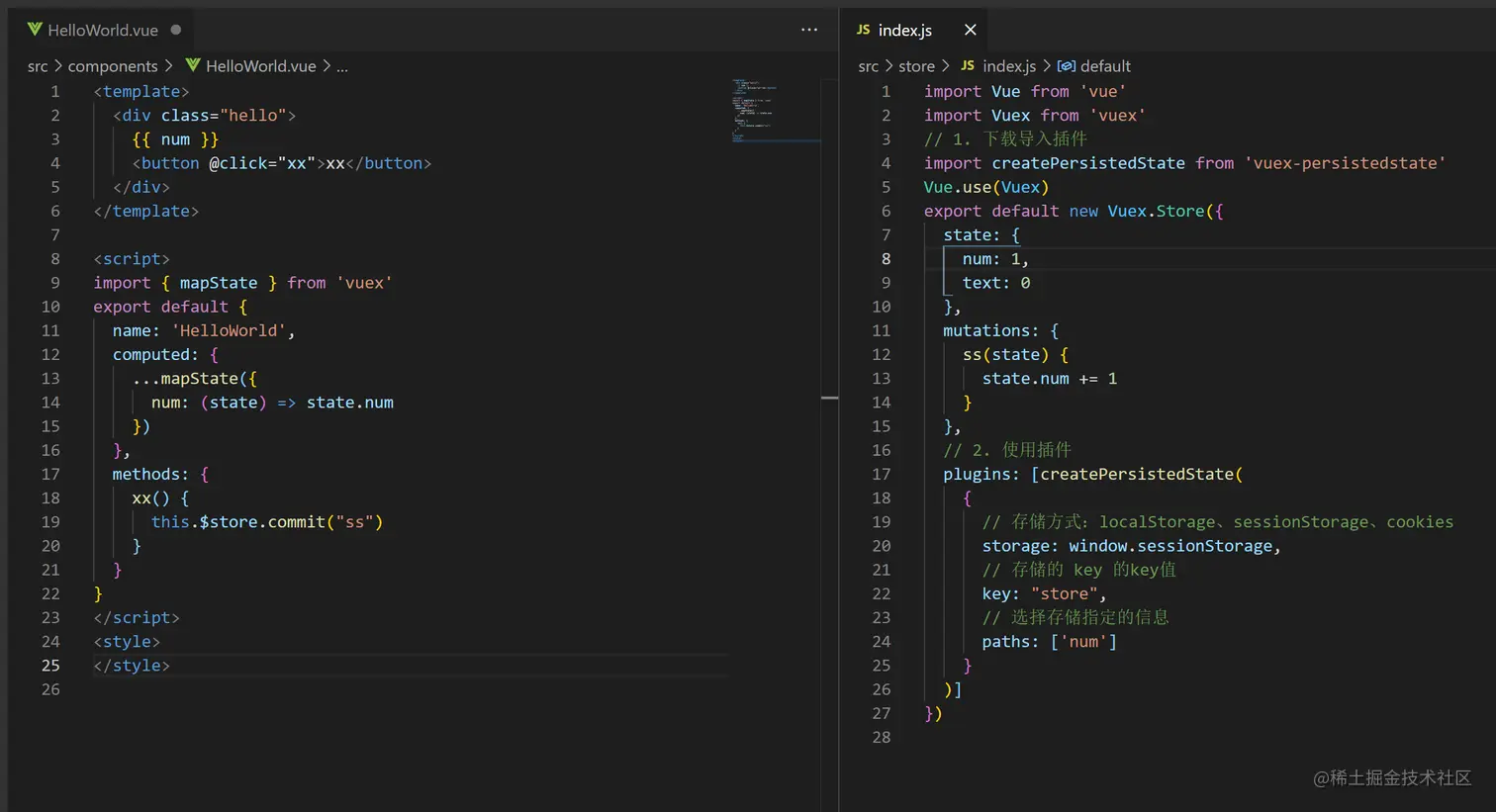This screenshot has height=812, width=1496.
Task: Click the 'Vue.use(Vuex)' line
Action: point(986,187)
